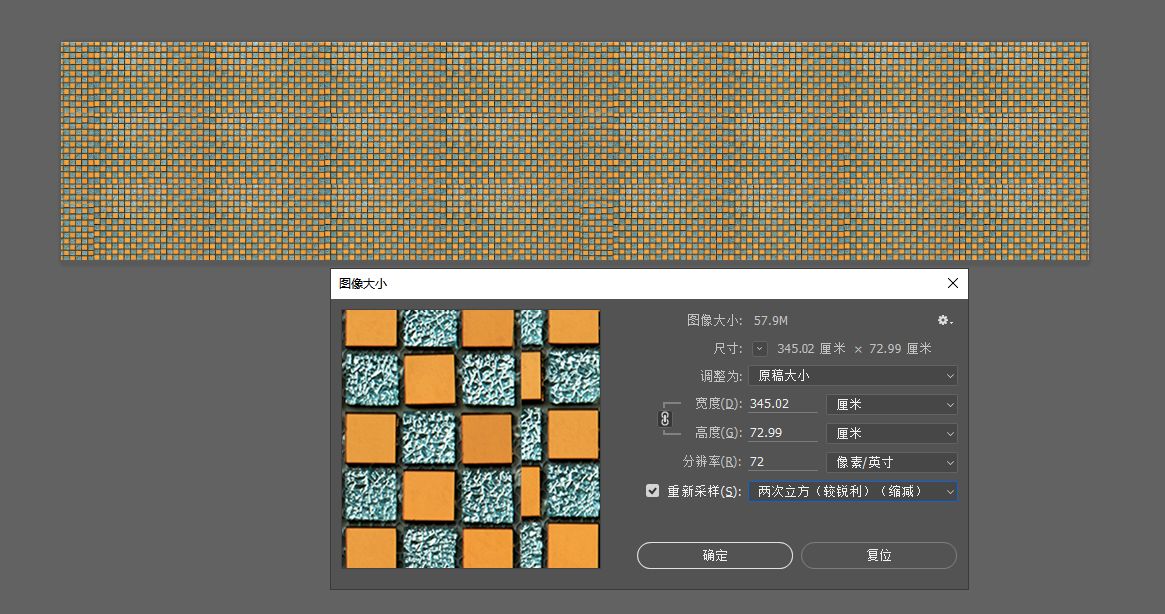The image size is (1165, 614).
Task: Click the 宽度 field showing 345.02
Action: 782,404
